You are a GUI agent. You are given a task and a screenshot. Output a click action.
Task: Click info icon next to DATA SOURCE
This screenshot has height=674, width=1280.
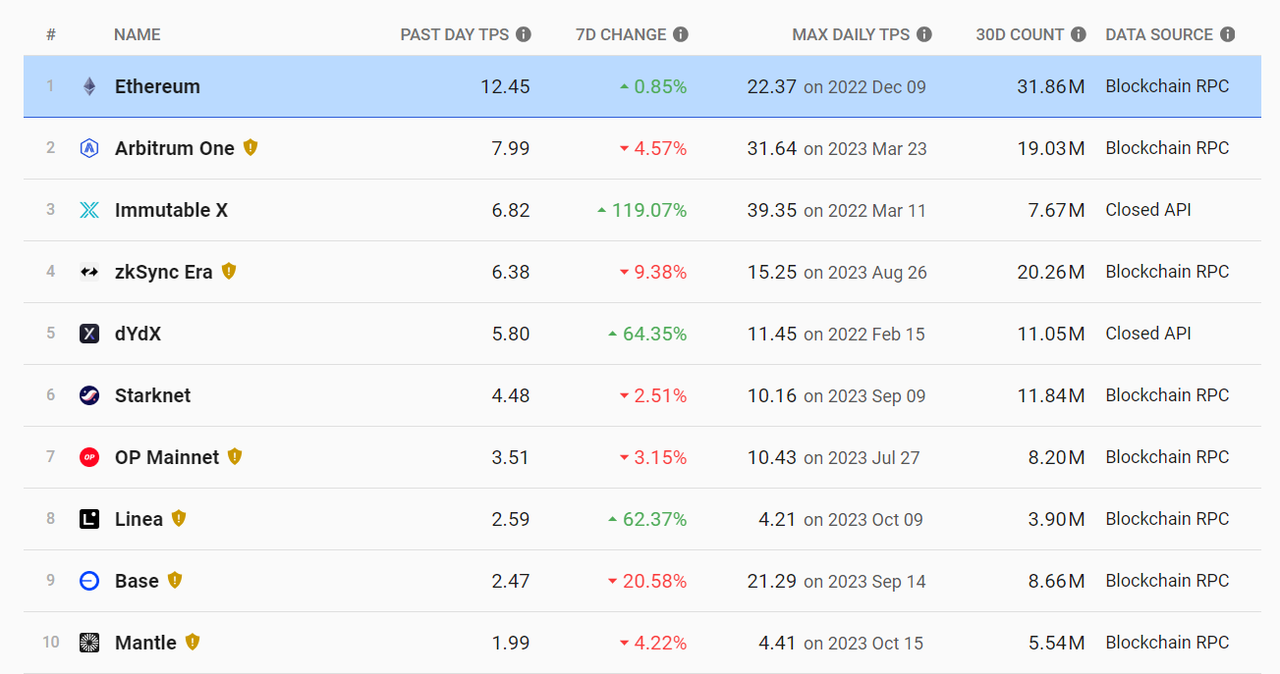pos(1227,35)
